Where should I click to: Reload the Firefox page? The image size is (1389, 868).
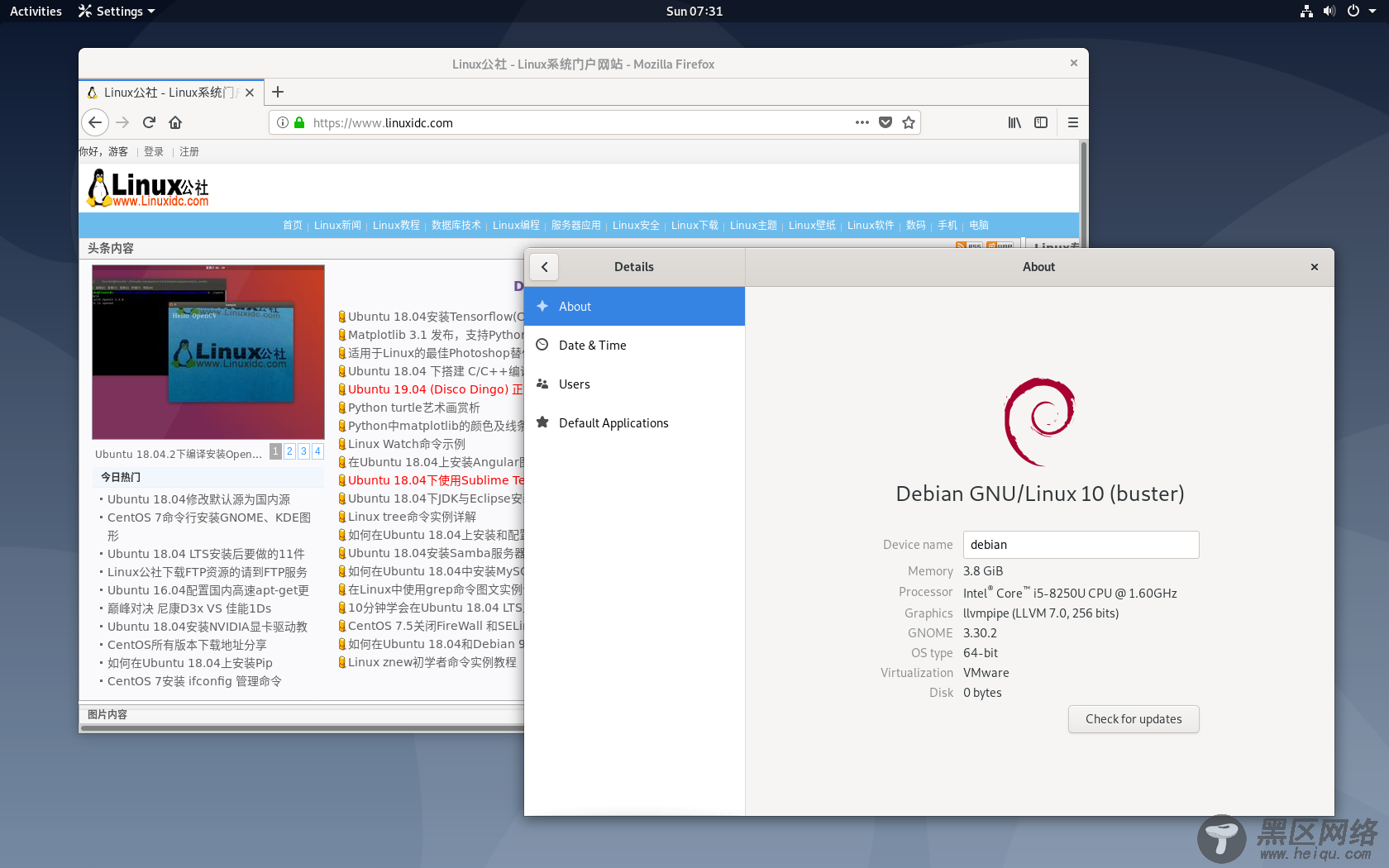(x=149, y=122)
